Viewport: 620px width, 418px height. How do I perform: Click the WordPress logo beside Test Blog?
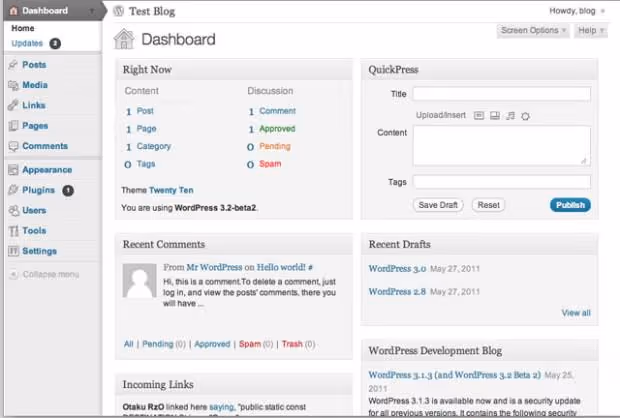119,11
